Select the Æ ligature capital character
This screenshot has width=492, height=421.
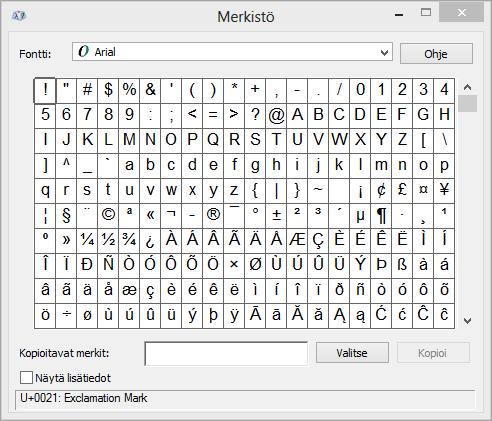click(x=297, y=241)
